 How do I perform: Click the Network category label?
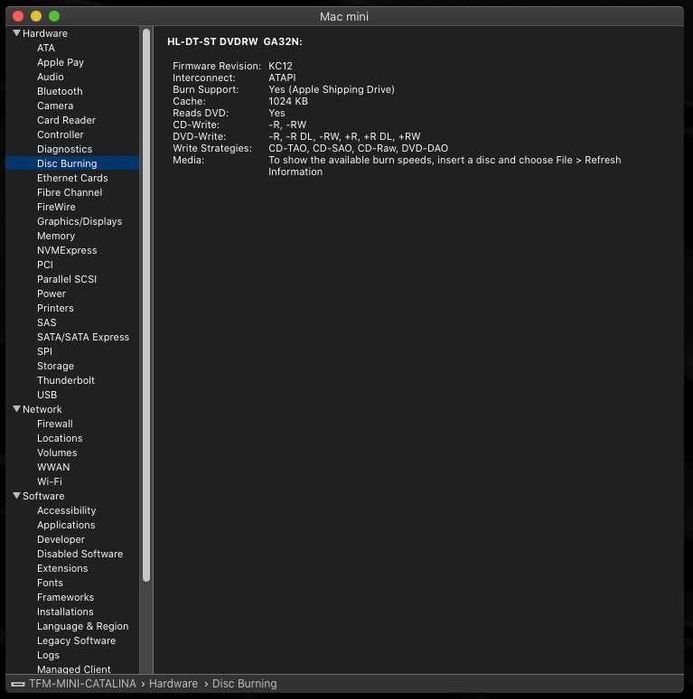coord(42,409)
